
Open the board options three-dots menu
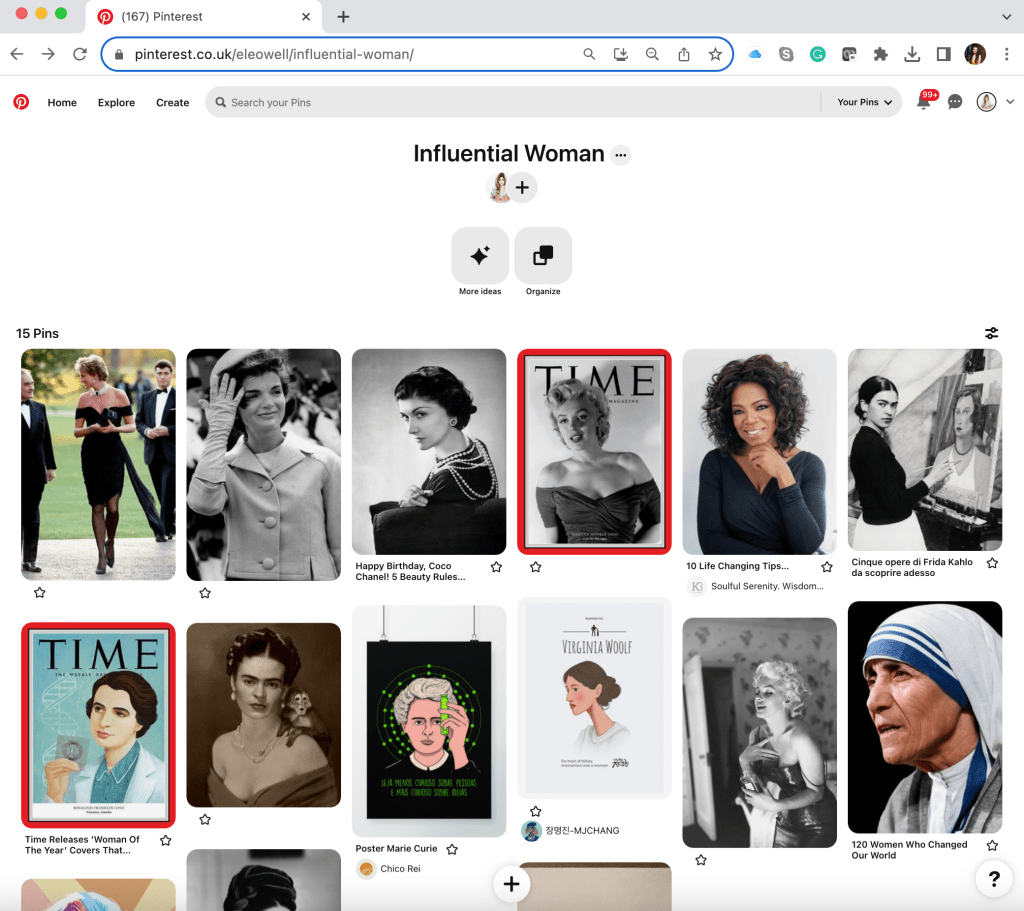pos(621,155)
